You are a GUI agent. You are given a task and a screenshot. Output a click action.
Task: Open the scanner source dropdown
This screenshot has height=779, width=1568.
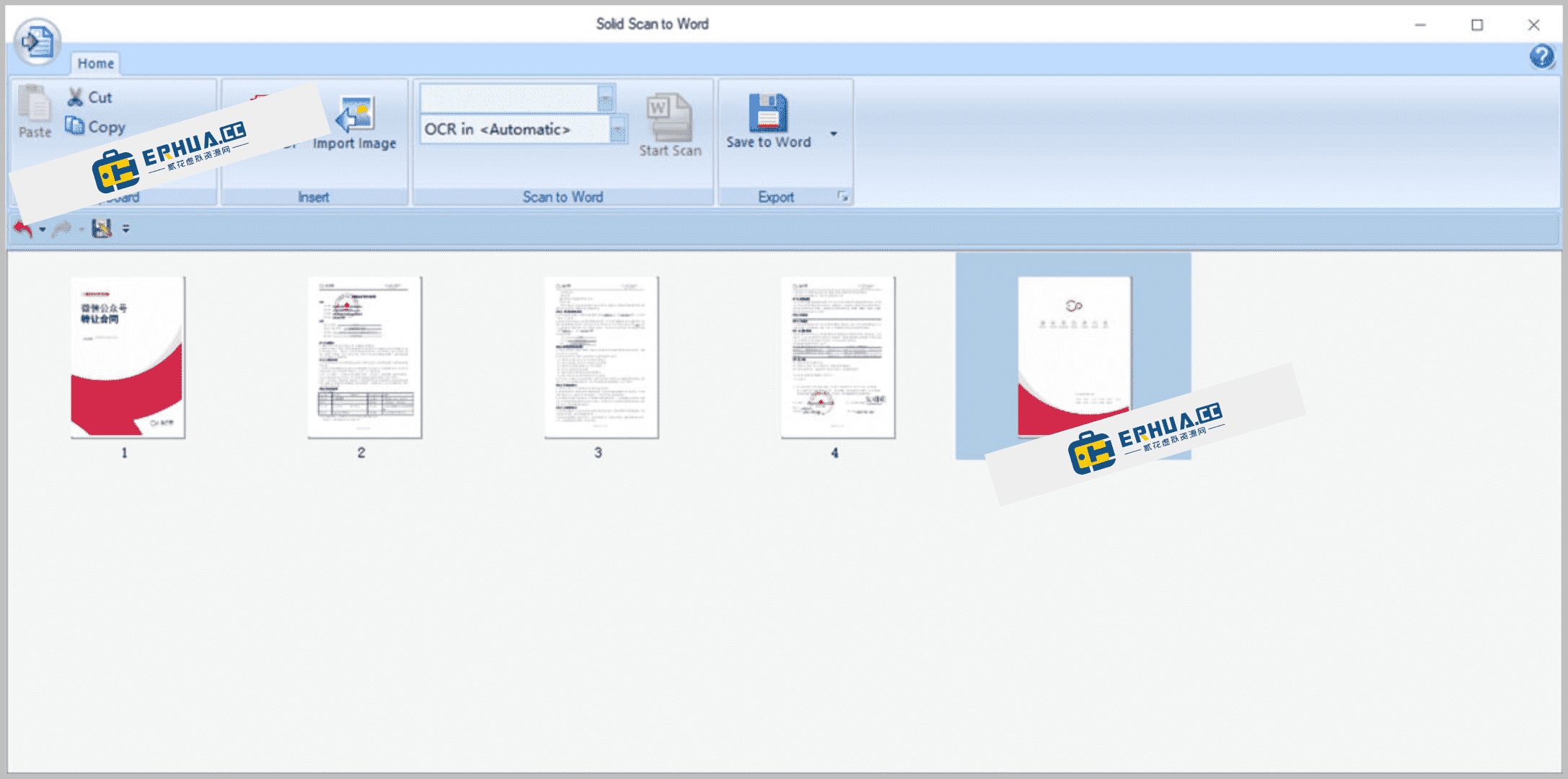(605, 98)
